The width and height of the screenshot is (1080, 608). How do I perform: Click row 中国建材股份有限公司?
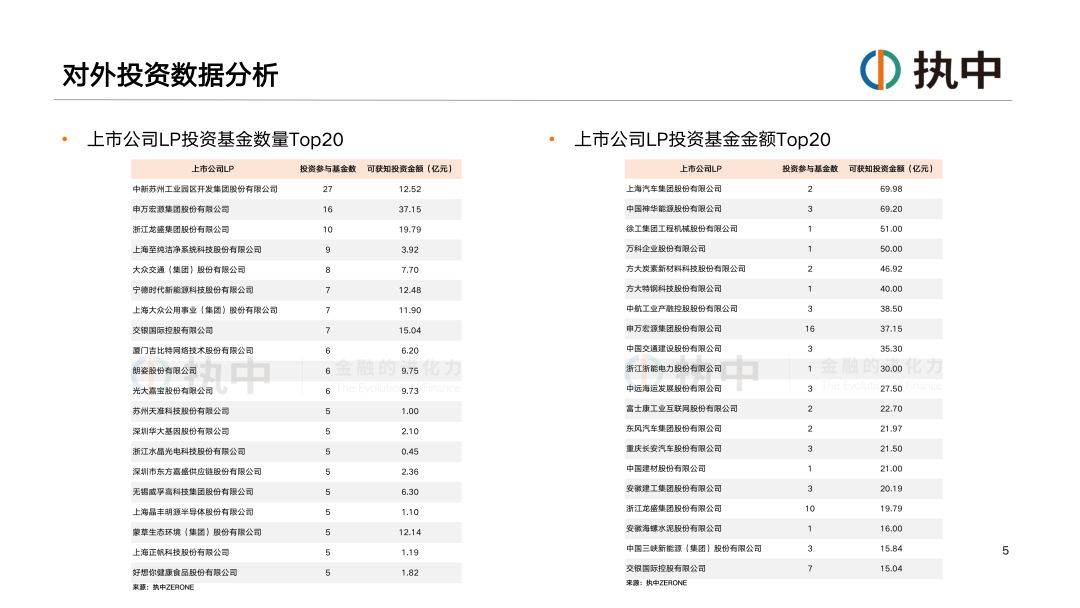pos(783,468)
